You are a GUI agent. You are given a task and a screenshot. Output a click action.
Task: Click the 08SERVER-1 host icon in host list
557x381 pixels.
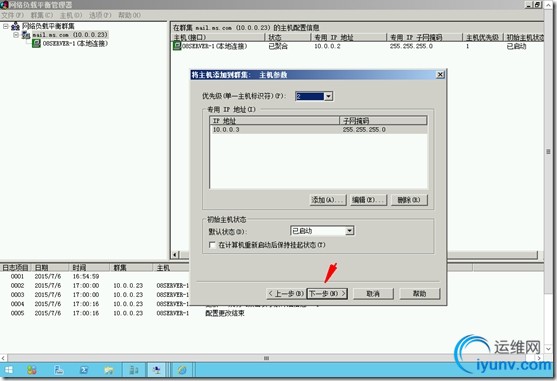[177, 46]
